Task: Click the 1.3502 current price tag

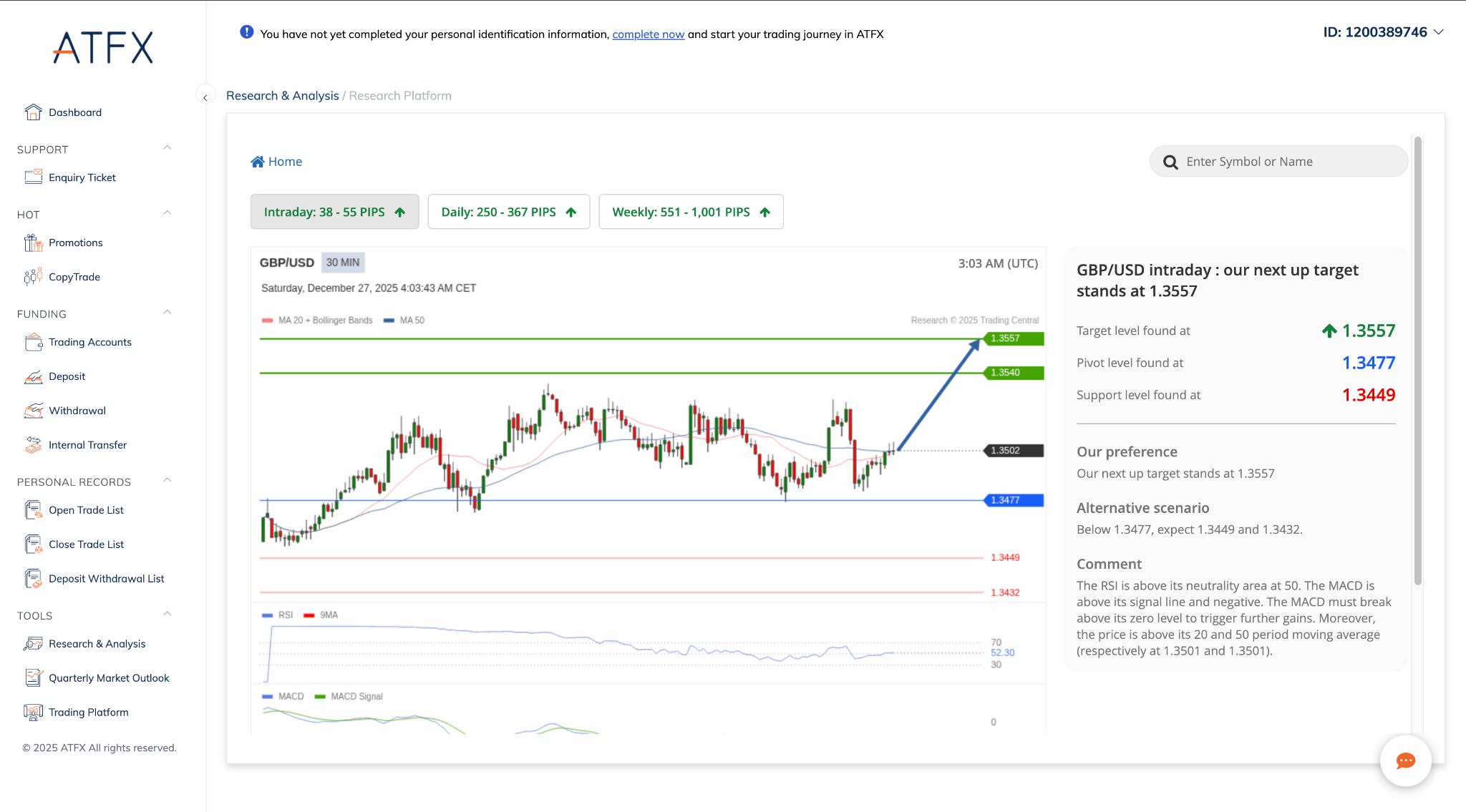Action: point(1013,451)
